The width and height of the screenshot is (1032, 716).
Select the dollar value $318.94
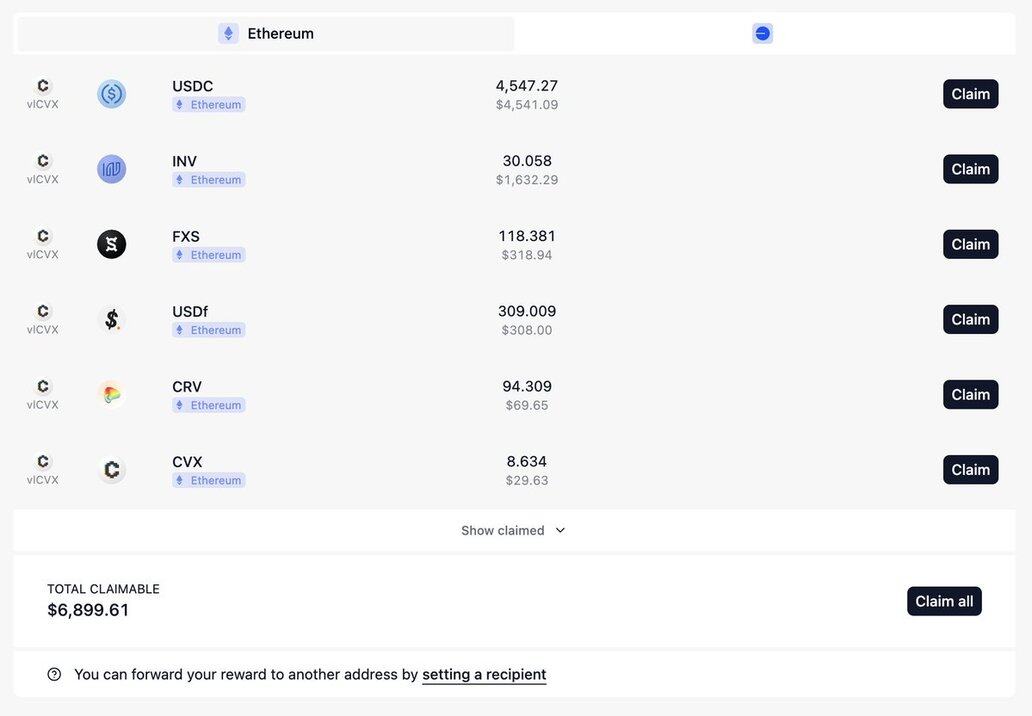[527, 255]
